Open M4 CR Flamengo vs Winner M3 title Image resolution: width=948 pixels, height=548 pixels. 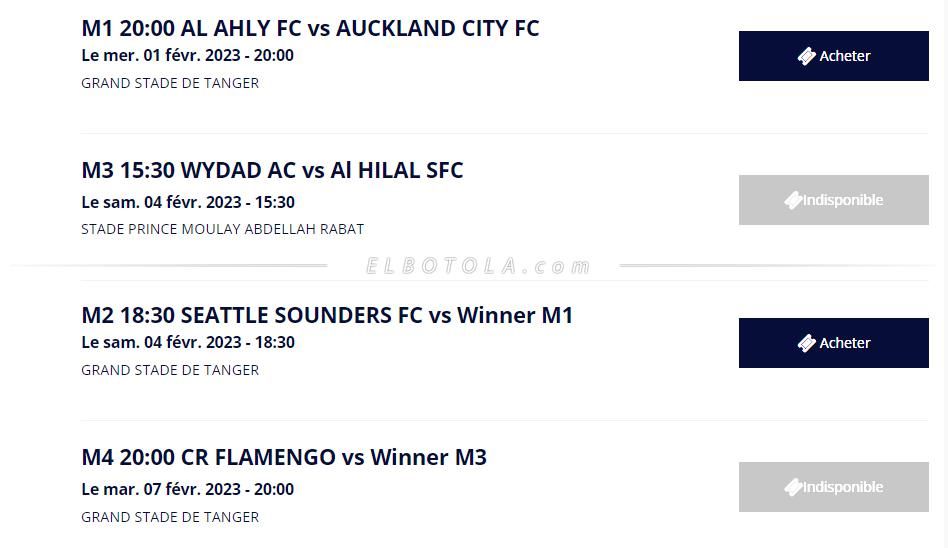coord(284,457)
